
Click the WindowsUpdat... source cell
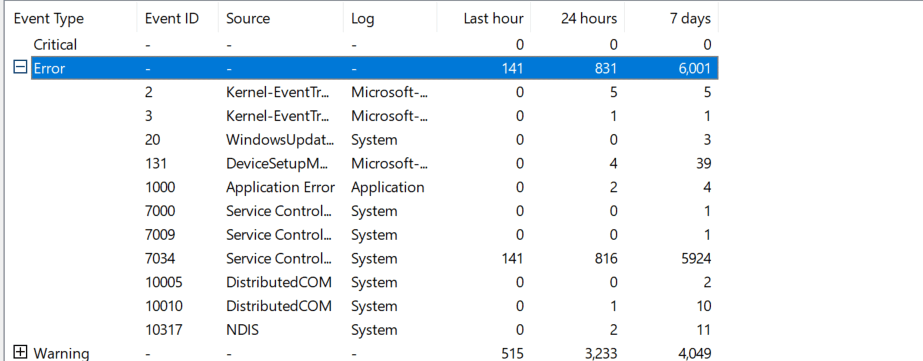[280, 140]
